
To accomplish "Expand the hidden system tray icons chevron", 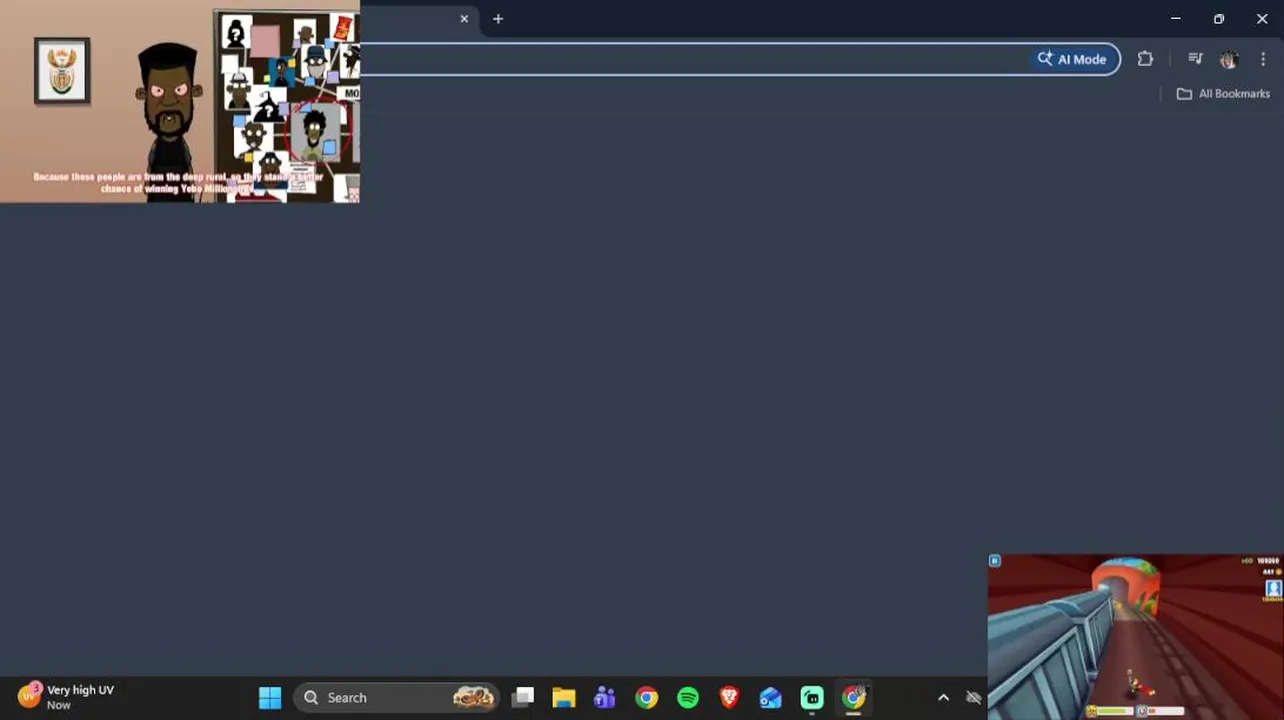I will pos(943,698).
